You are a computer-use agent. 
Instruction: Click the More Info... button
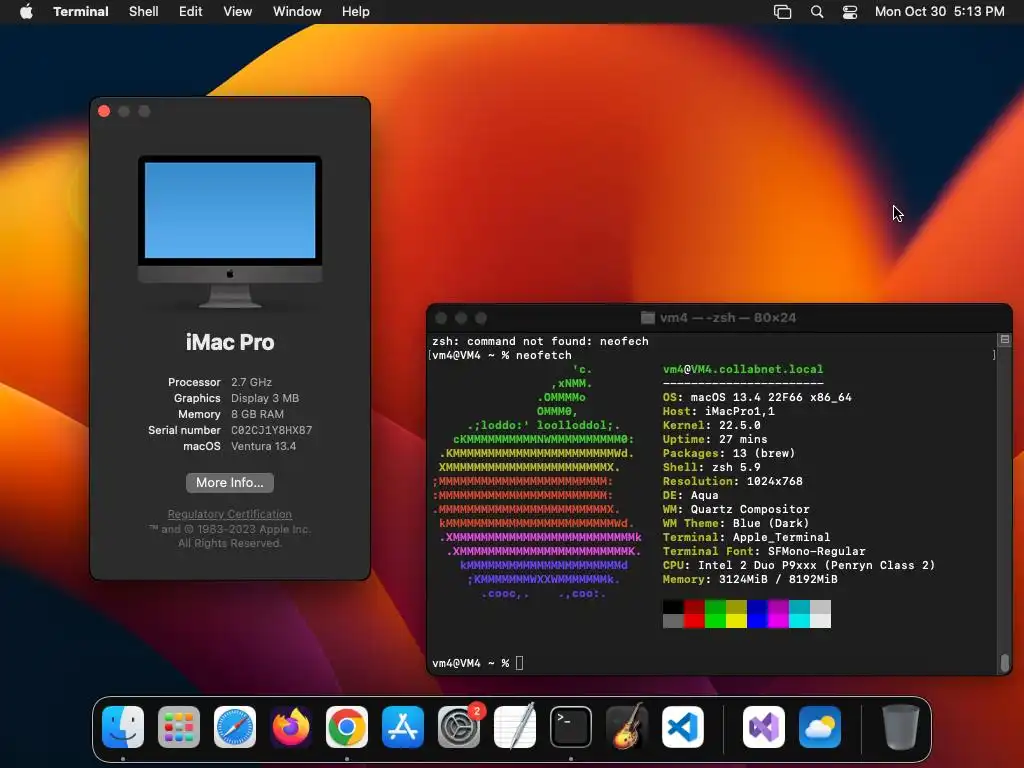(230, 483)
